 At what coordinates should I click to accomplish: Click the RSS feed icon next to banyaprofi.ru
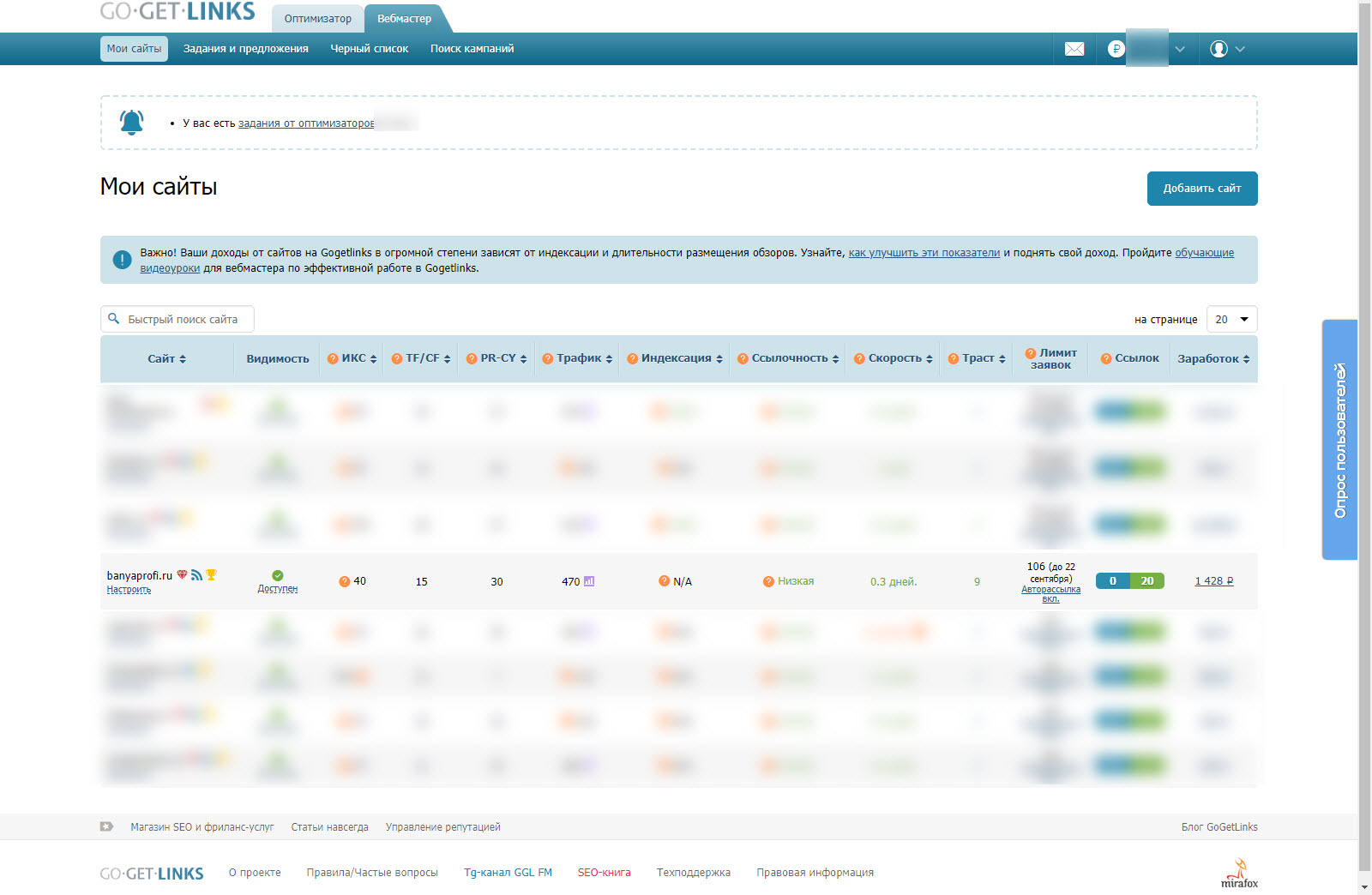coord(196,574)
